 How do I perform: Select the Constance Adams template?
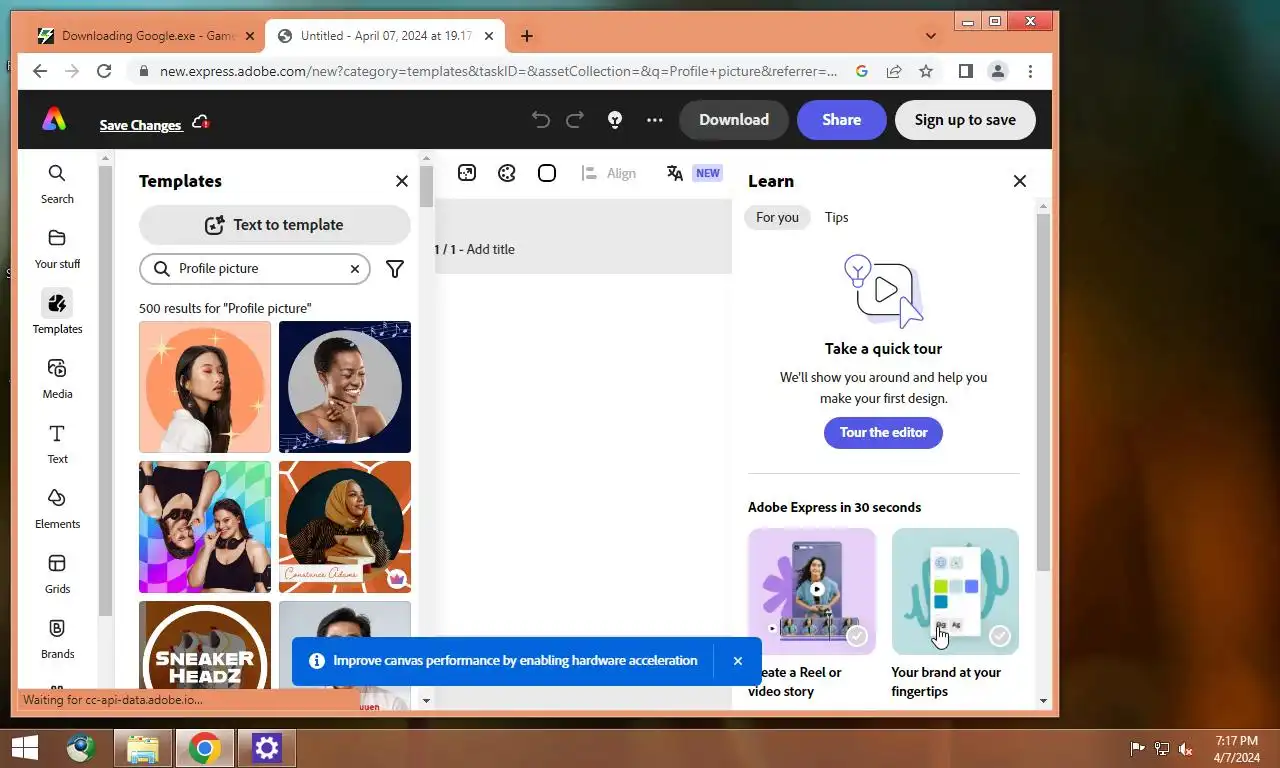pos(345,527)
